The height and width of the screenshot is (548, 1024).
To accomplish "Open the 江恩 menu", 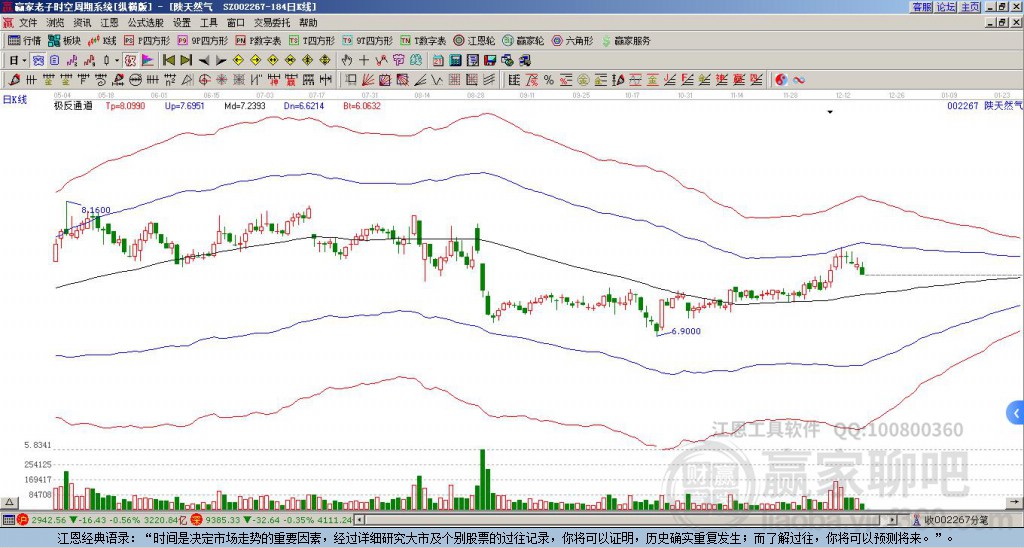I will pos(109,23).
